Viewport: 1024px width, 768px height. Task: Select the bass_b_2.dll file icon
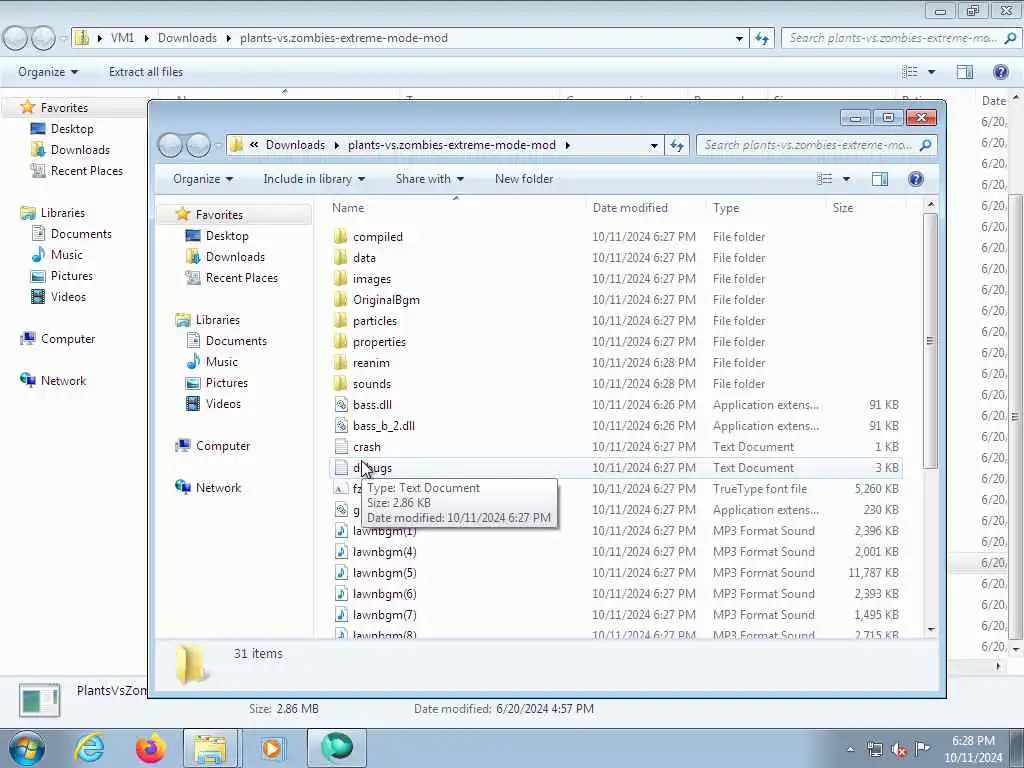tap(341, 425)
